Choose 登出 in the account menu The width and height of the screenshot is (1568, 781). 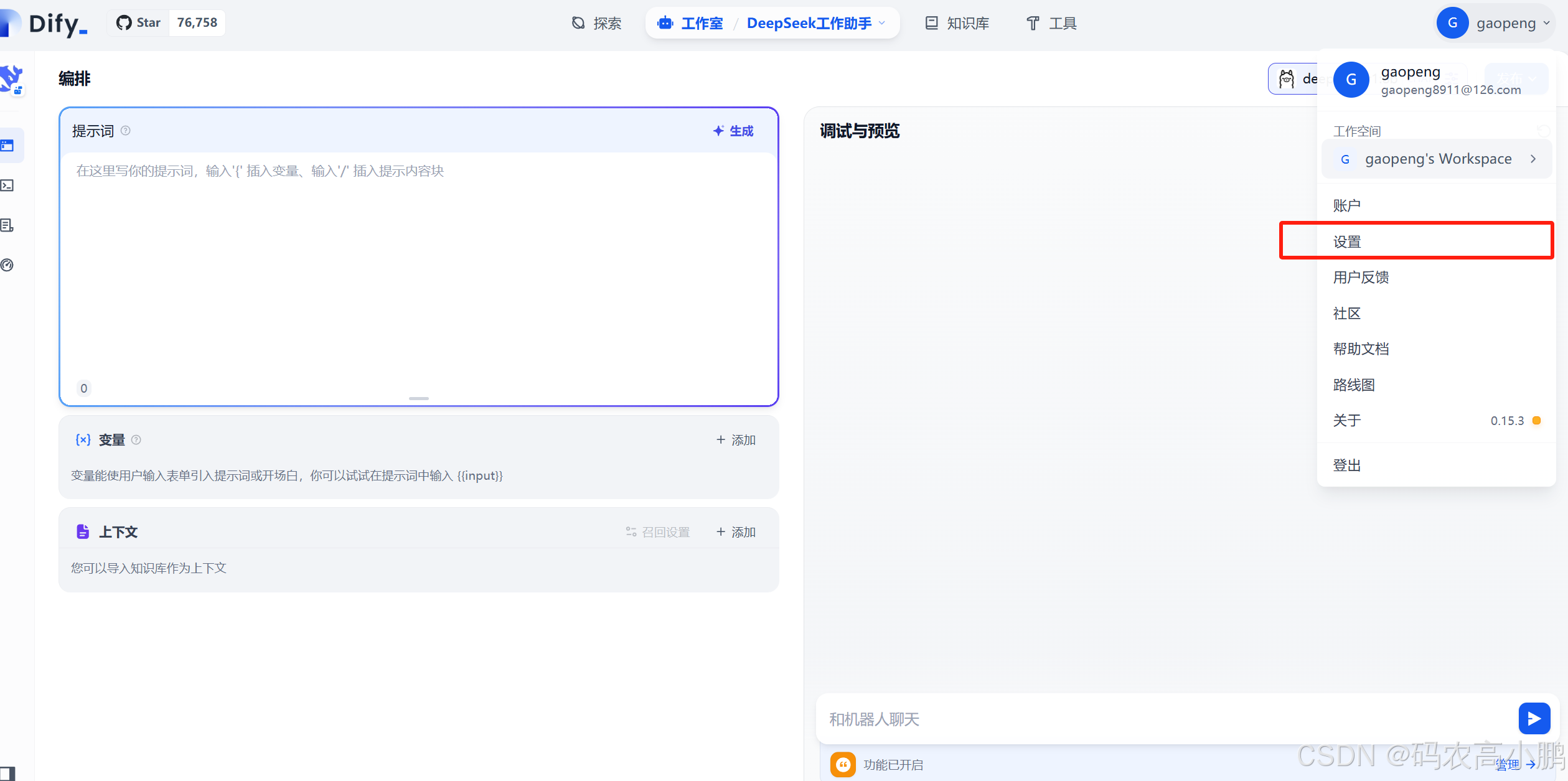pyautogui.click(x=1347, y=465)
